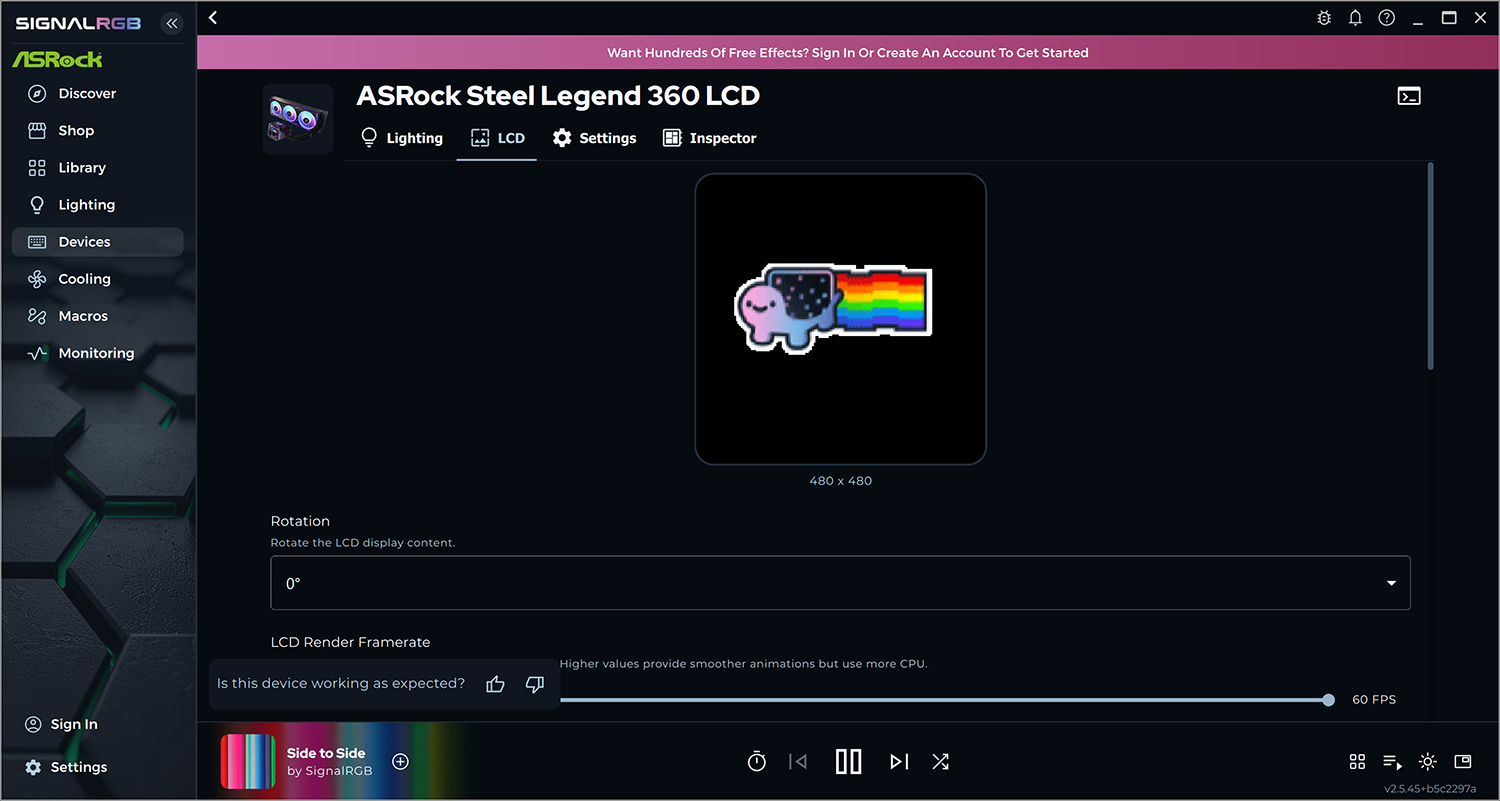Image resolution: width=1500 pixels, height=801 pixels.
Task: Open the Monitoring page
Action: pos(98,353)
